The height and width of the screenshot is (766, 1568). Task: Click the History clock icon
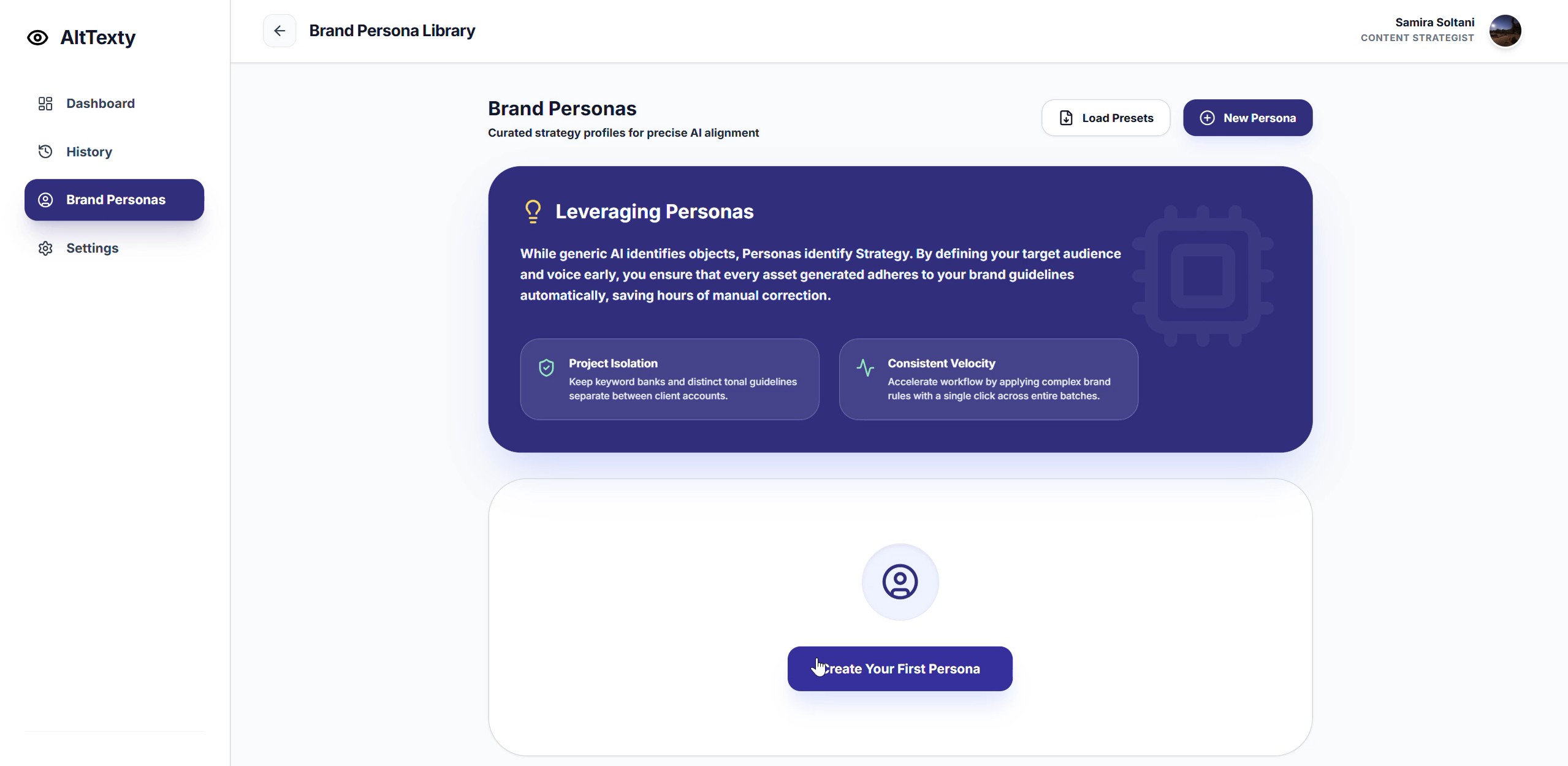pyautogui.click(x=45, y=151)
